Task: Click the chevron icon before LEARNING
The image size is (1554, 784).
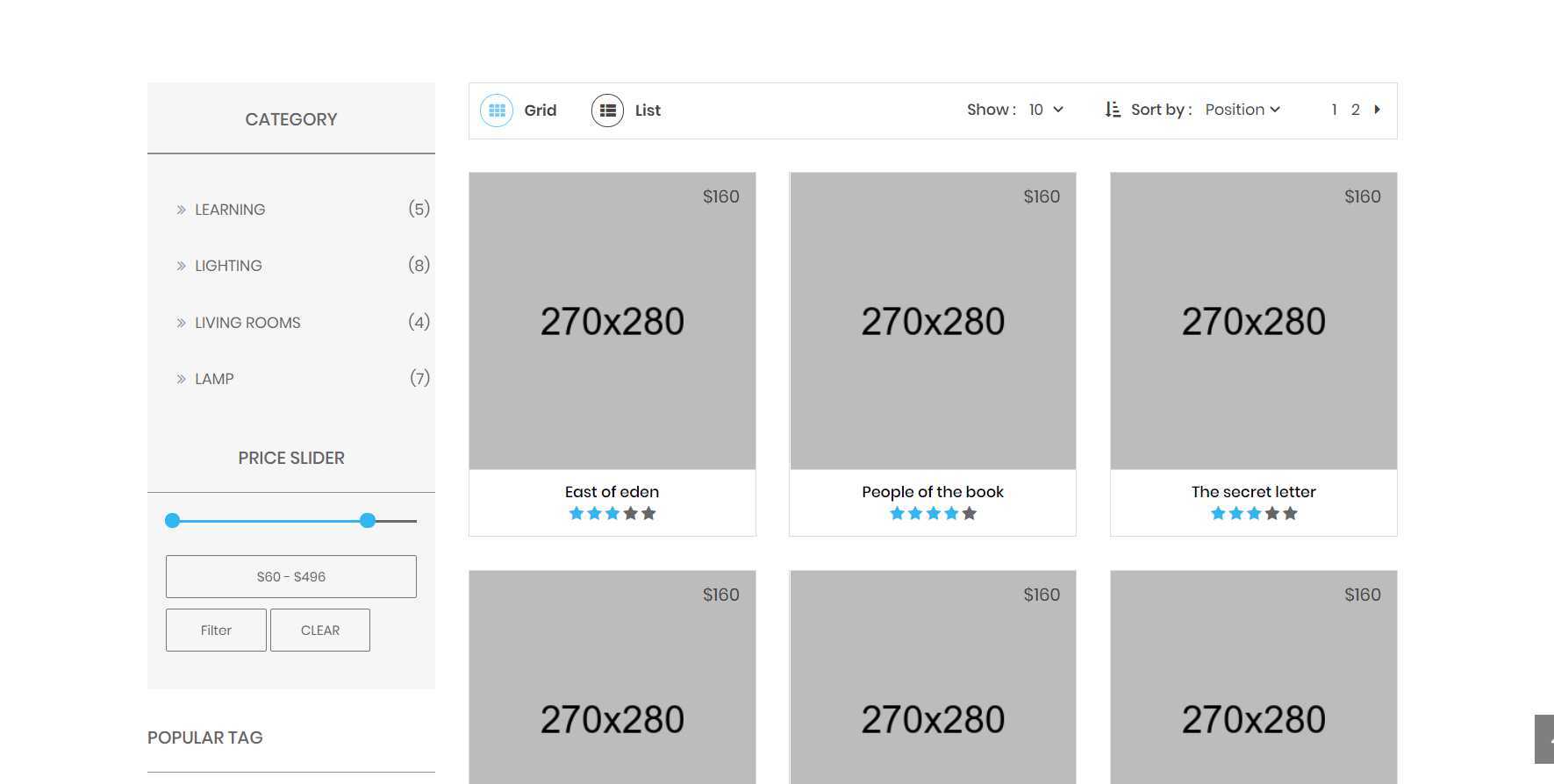Action: [181, 210]
